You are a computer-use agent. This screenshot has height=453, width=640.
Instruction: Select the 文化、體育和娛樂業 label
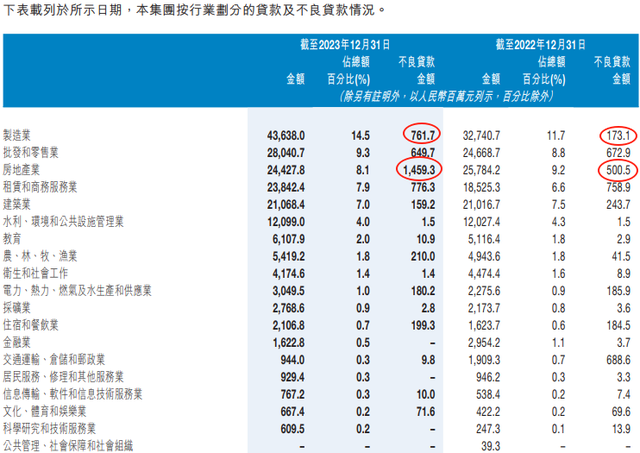coord(44,411)
